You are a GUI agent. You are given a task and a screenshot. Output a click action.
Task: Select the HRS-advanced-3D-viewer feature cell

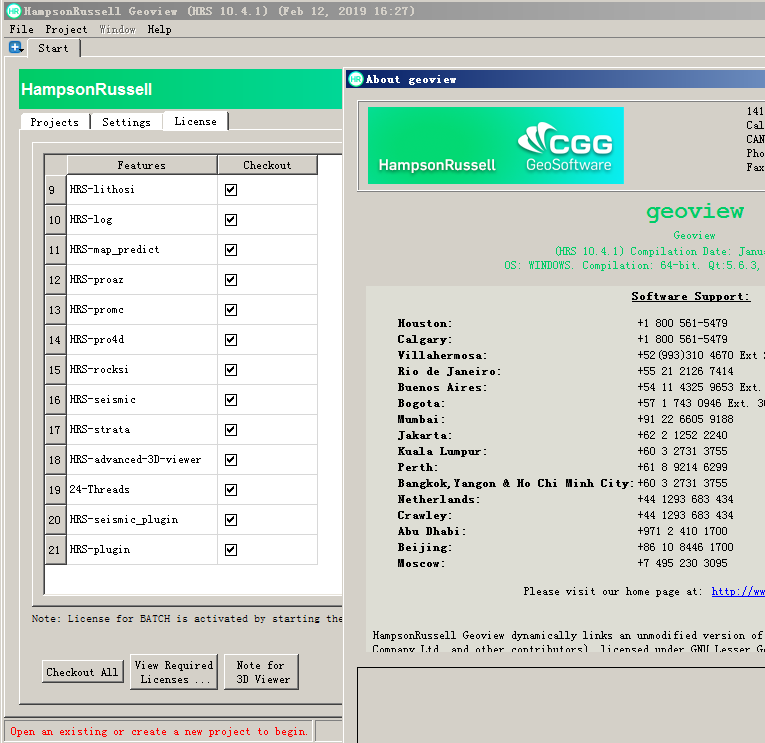click(141, 460)
